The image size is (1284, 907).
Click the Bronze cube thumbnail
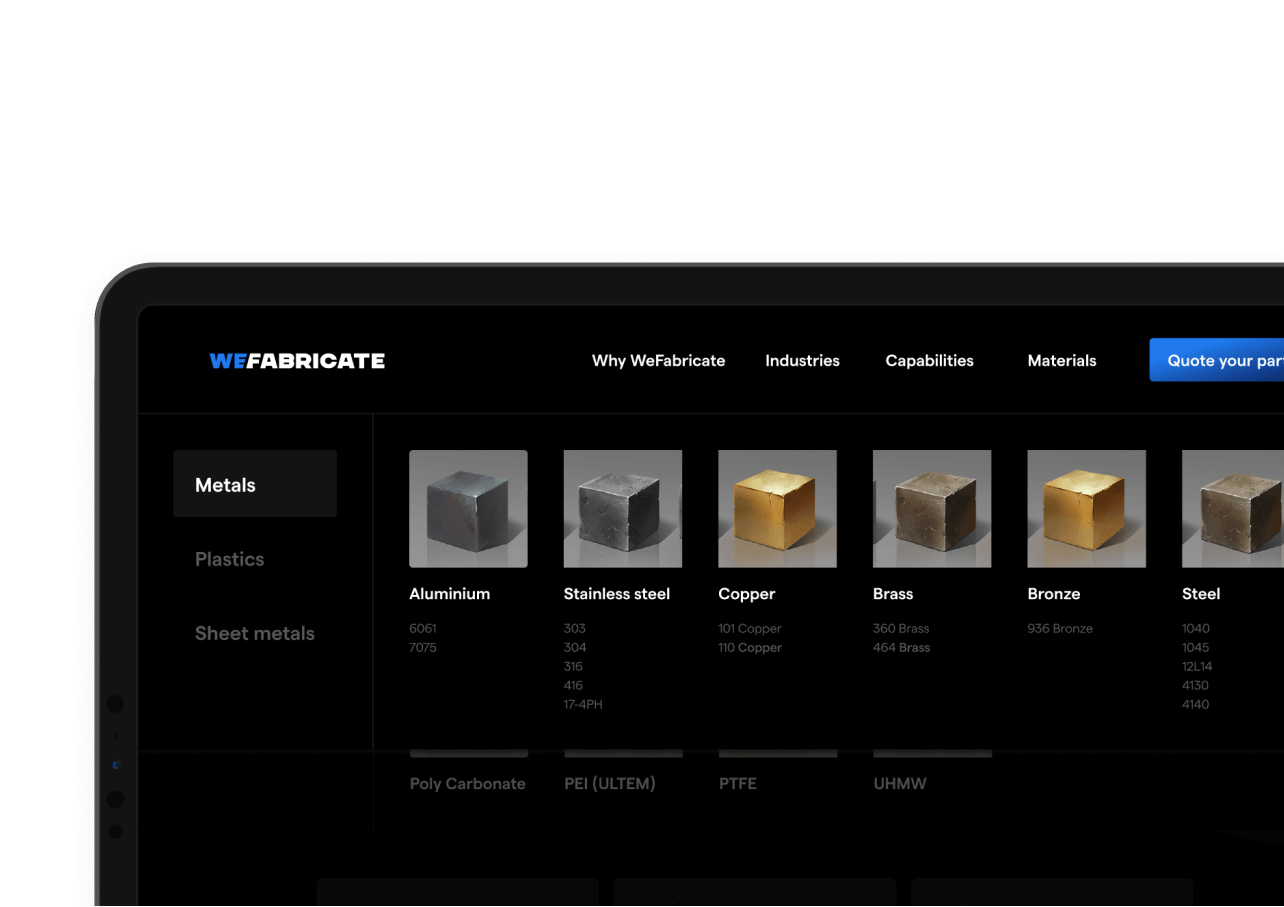point(1087,509)
